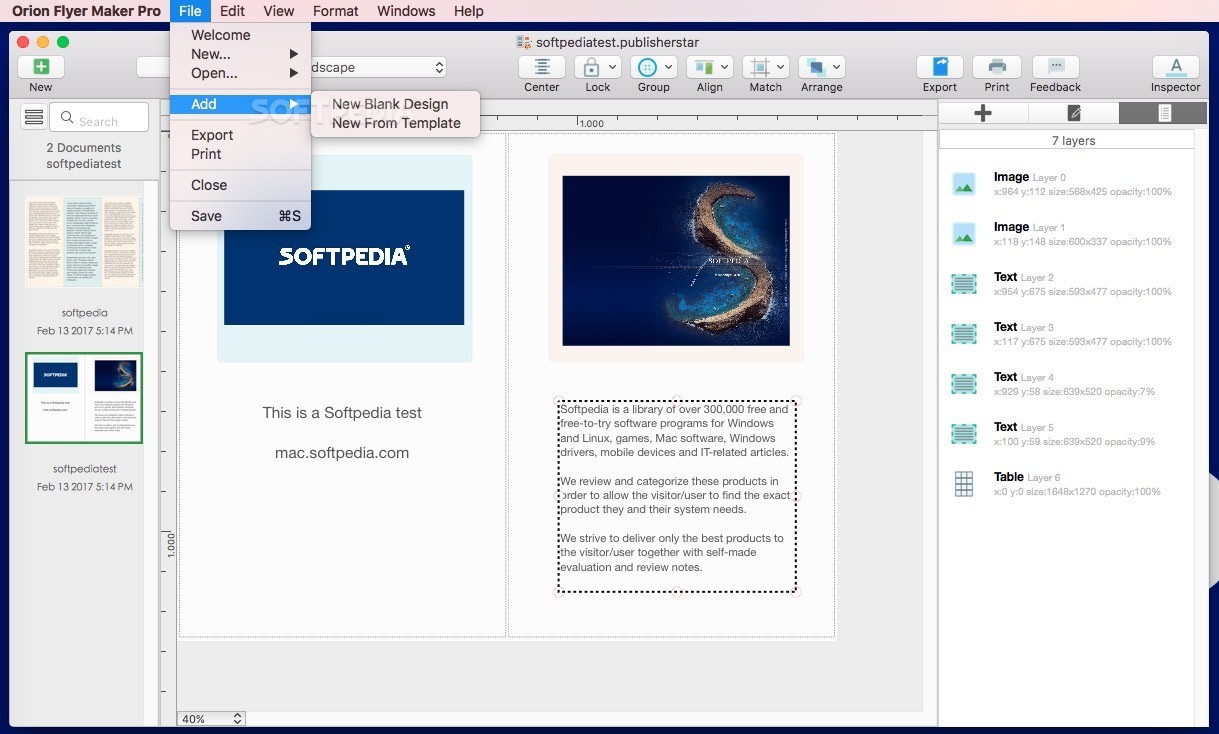Click the selected Softpedia library text box
Image resolution: width=1219 pixels, height=734 pixels.
(x=676, y=495)
